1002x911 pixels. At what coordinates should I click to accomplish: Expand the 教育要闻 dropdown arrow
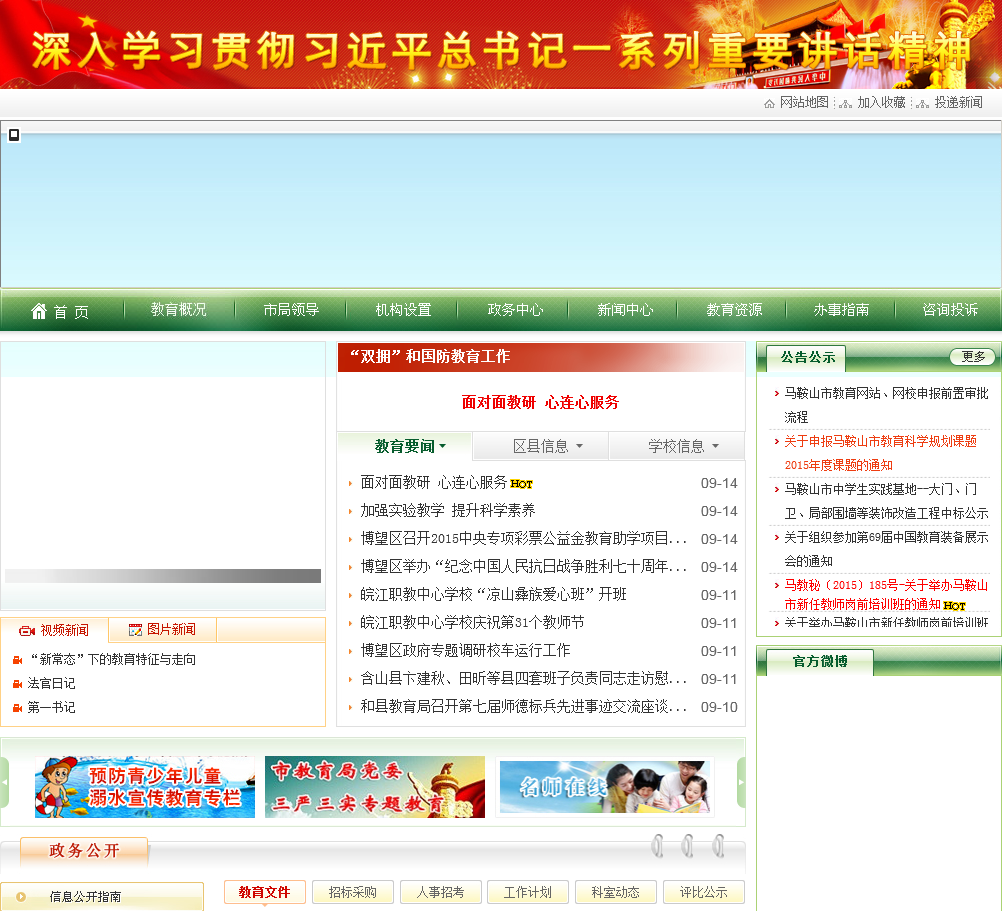[x=443, y=446]
